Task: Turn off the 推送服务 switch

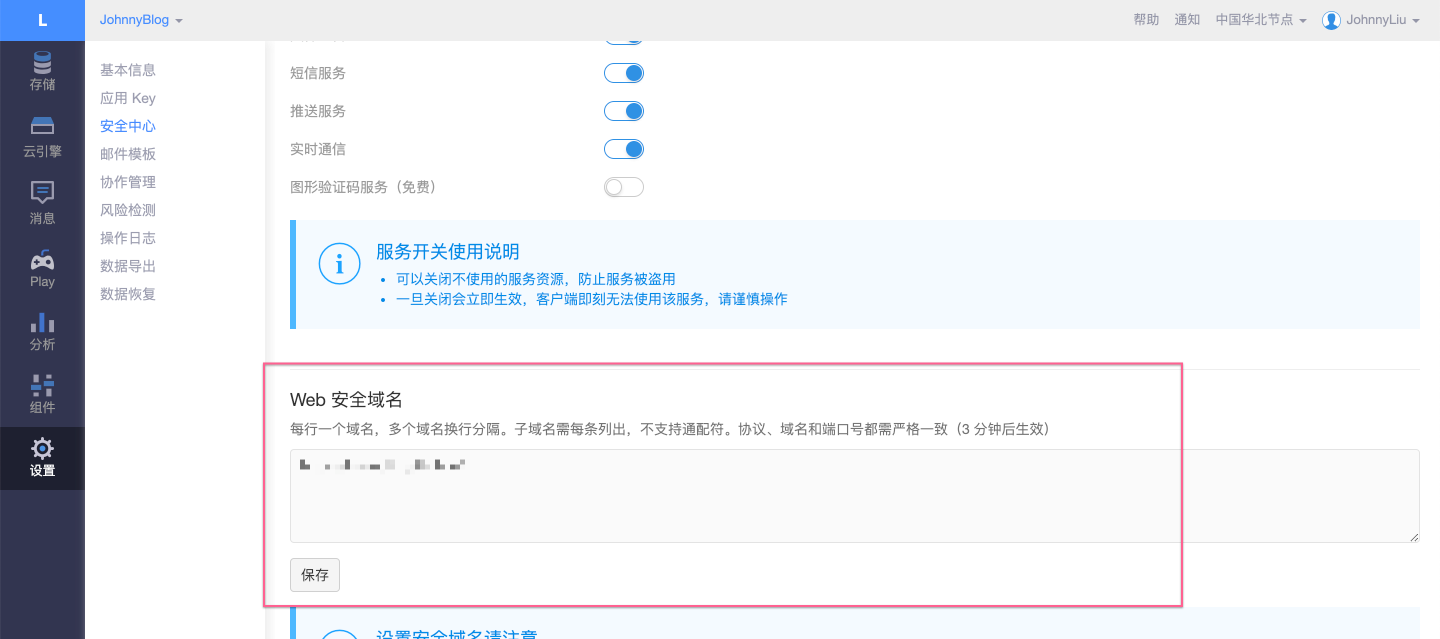Action: 623,111
